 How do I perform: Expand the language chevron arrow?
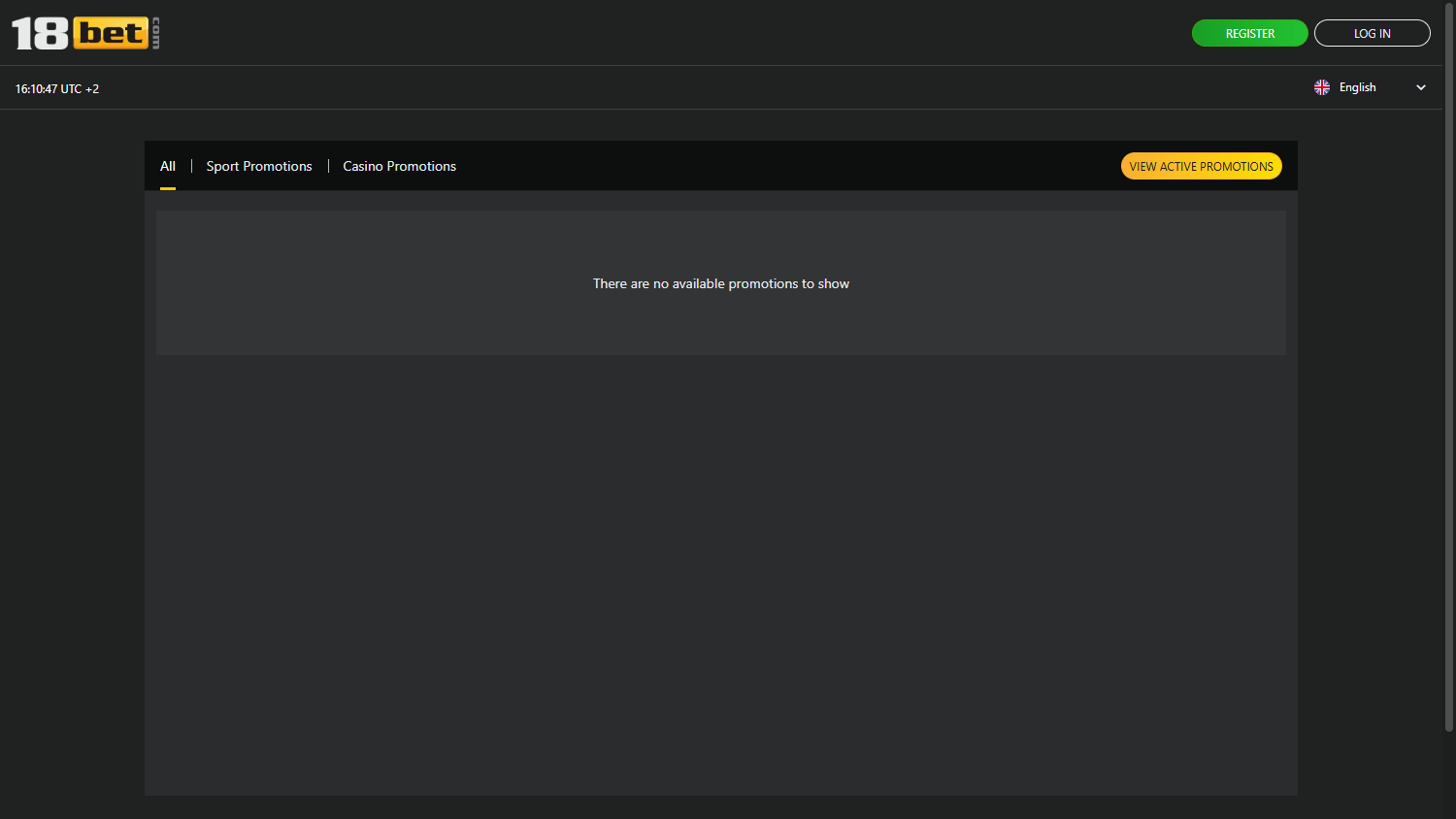click(1420, 87)
